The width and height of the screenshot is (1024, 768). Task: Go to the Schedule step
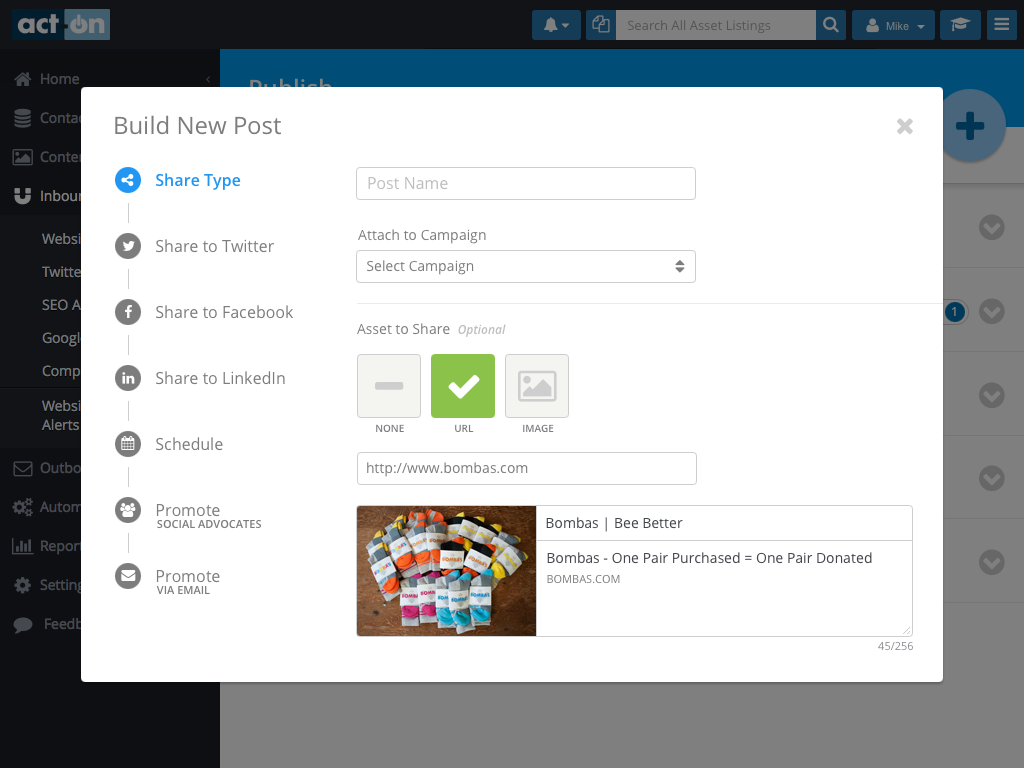point(189,444)
